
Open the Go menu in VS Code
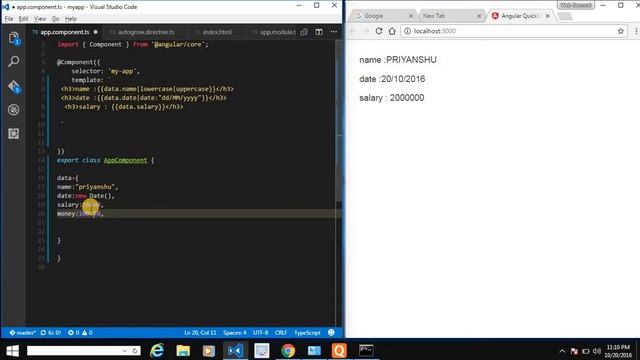pos(56,19)
